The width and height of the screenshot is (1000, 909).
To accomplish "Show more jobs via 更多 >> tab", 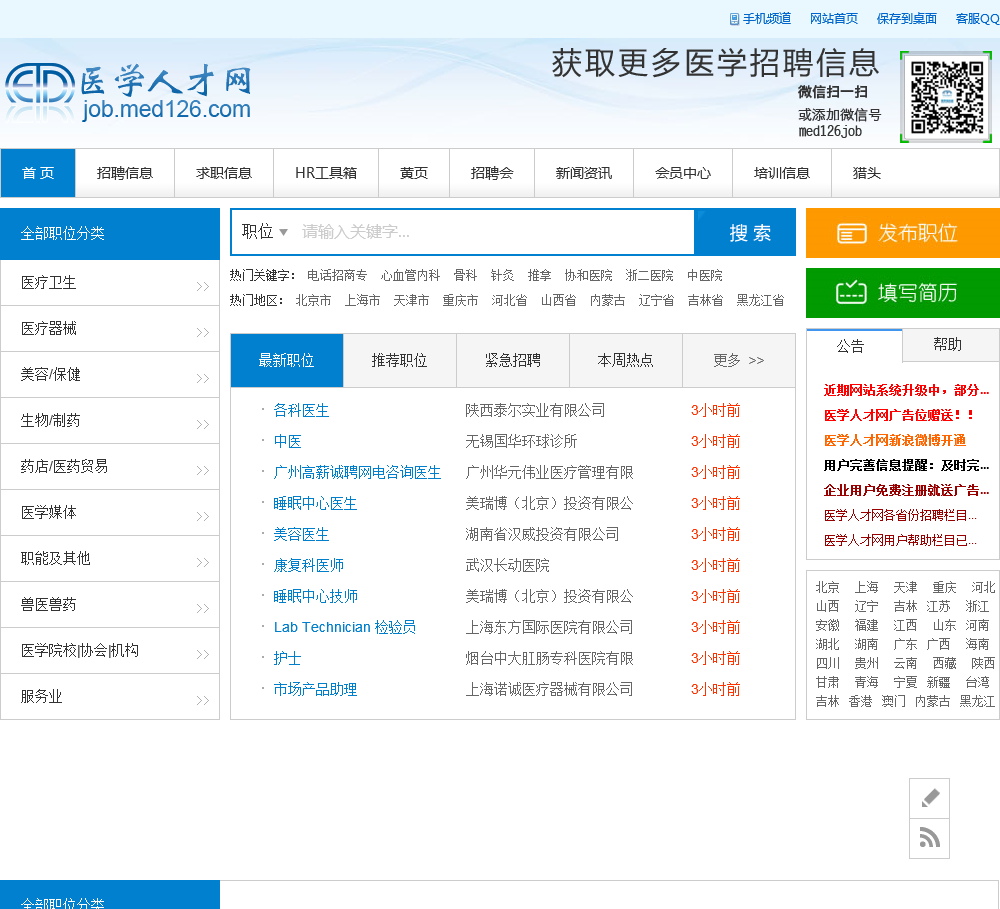I will point(738,360).
